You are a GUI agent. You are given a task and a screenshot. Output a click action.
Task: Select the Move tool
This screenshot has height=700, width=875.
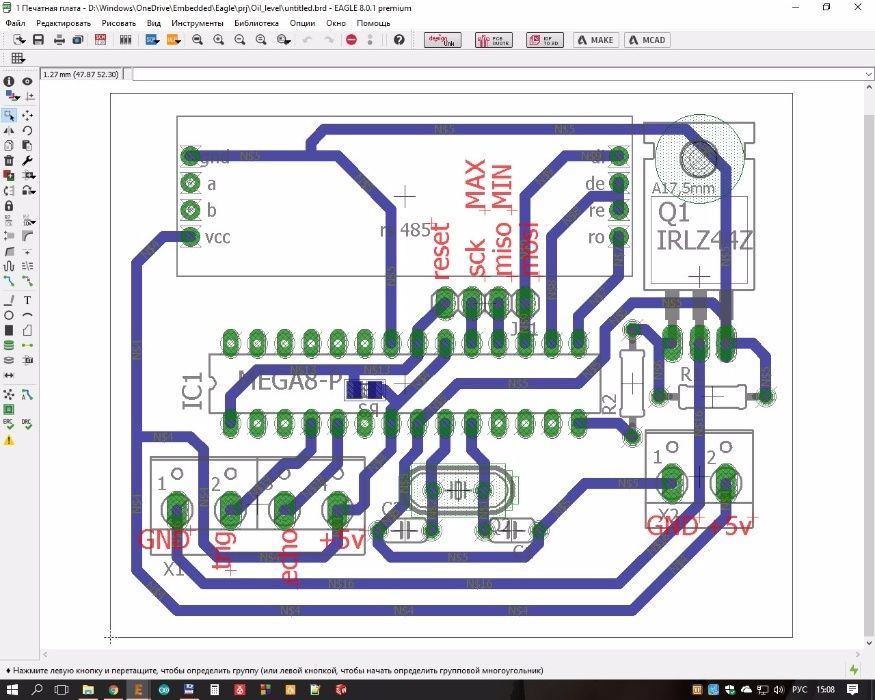point(27,115)
